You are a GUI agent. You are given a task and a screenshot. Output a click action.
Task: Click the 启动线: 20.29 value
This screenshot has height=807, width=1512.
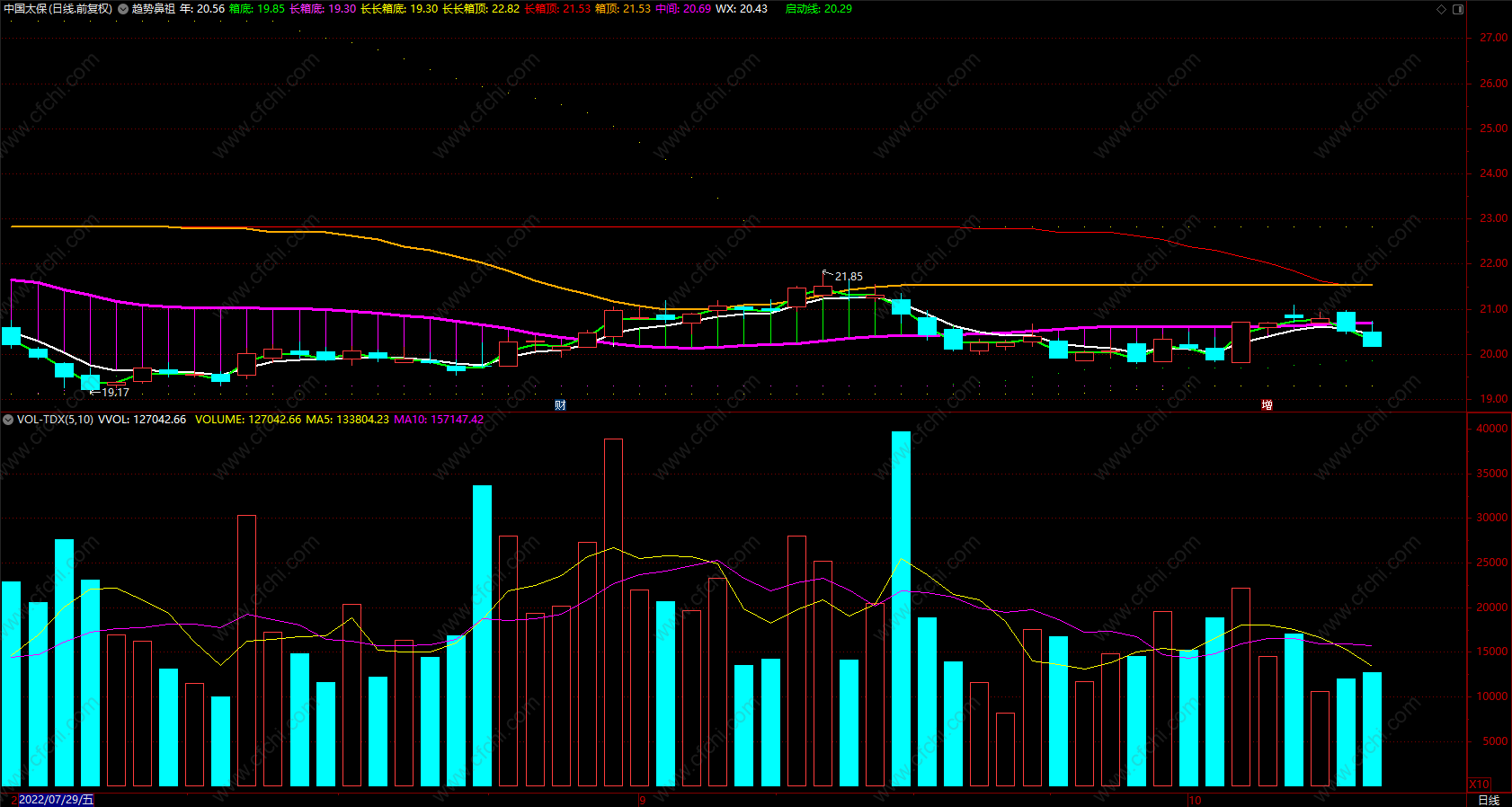tap(819, 9)
